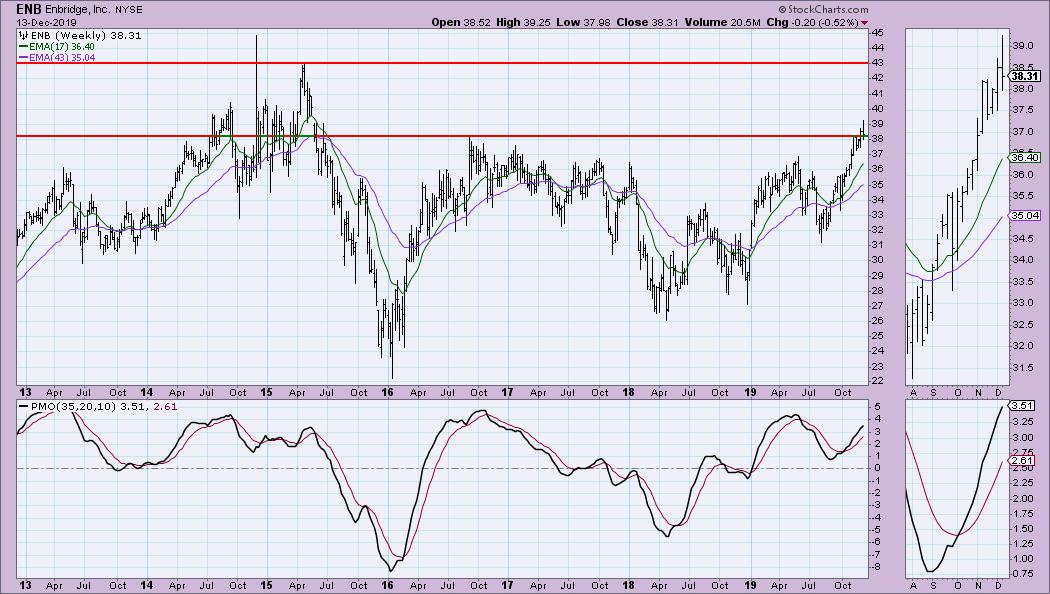Select the 18 year marker on price axis
Image resolution: width=1050 pixels, height=594 pixels.
tap(629, 393)
